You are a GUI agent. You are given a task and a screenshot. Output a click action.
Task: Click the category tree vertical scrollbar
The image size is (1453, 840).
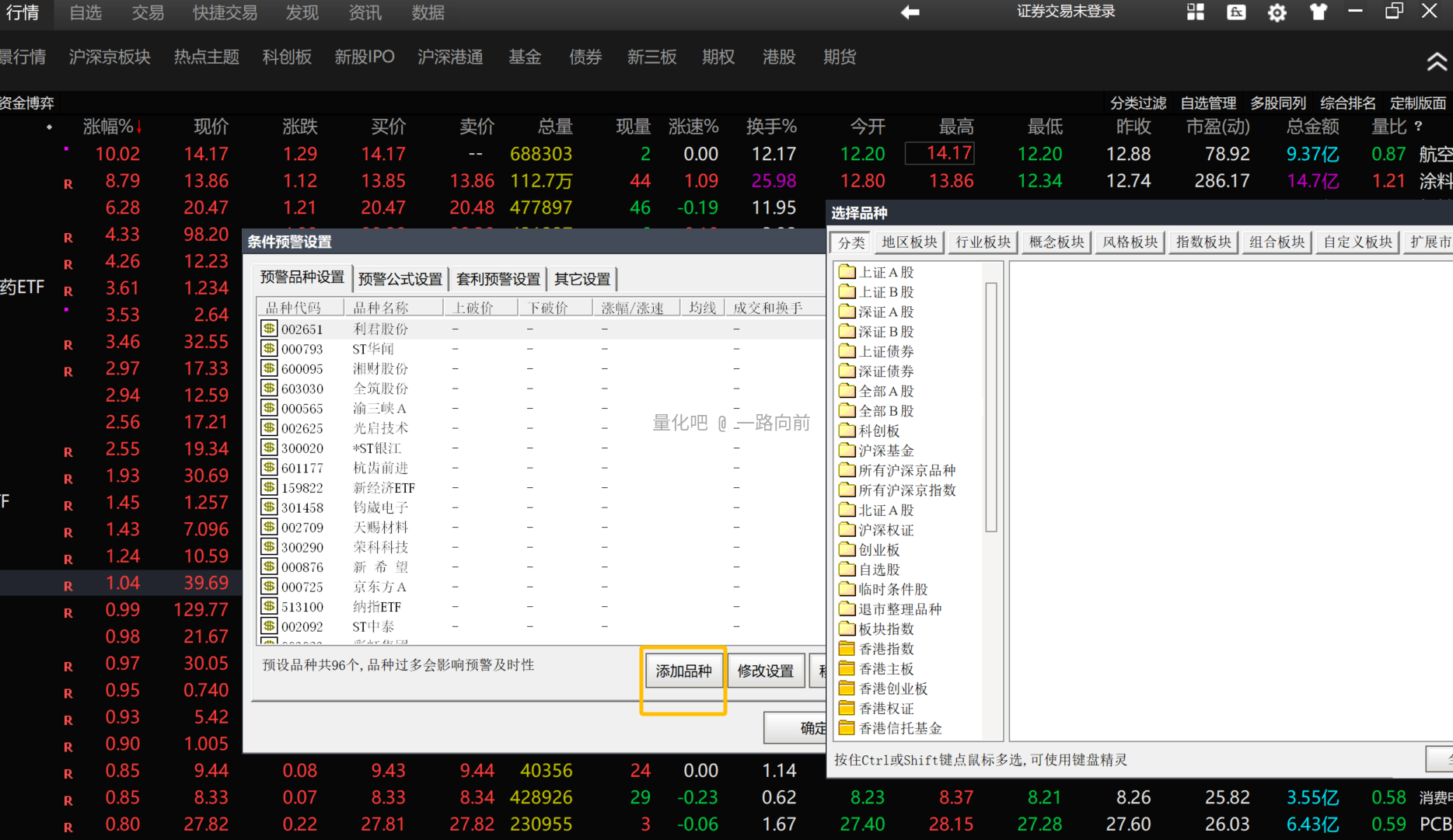click(991, 407)
